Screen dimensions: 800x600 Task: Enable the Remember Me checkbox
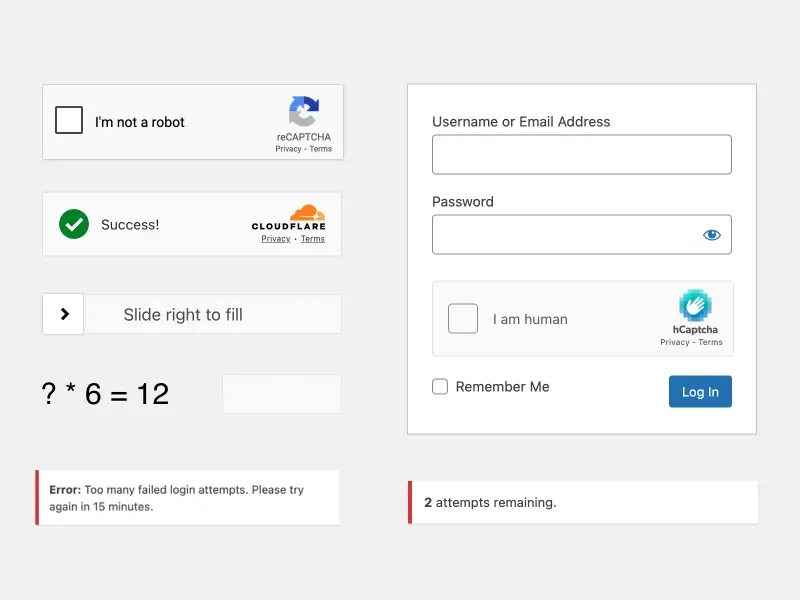coord(440,387)
